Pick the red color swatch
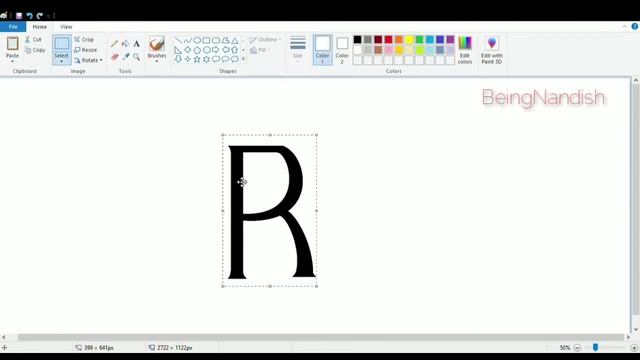 (388, 40)
